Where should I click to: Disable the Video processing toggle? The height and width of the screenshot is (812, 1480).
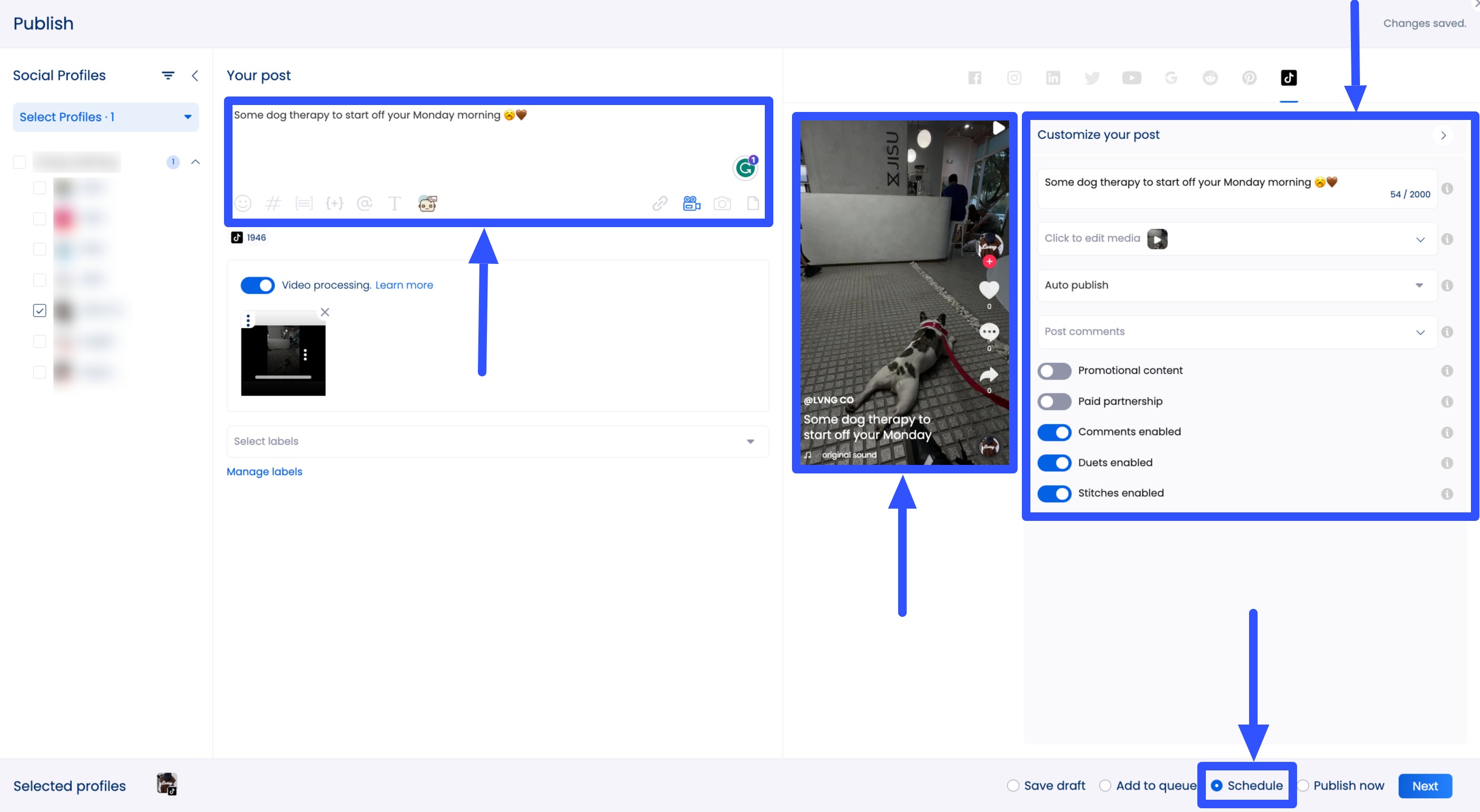(x=258, y=285)
